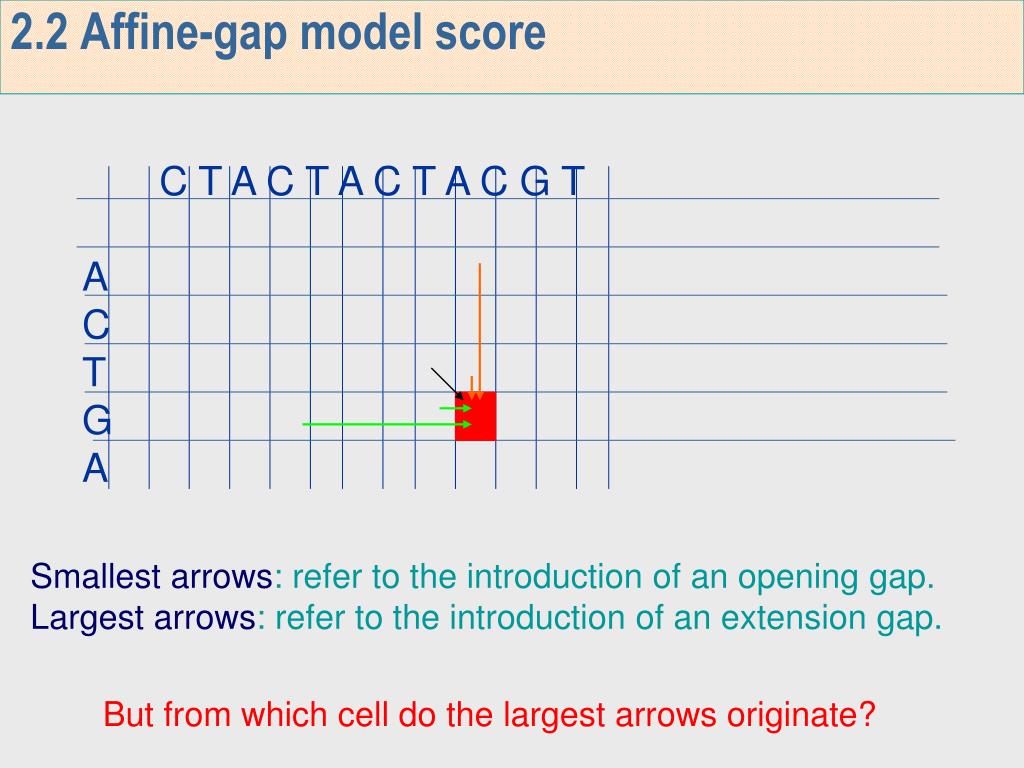The image size is (1024, 768).
Task: Click the long orange vertical arrow
Action: pyautogui.click(x=479, y=331)
